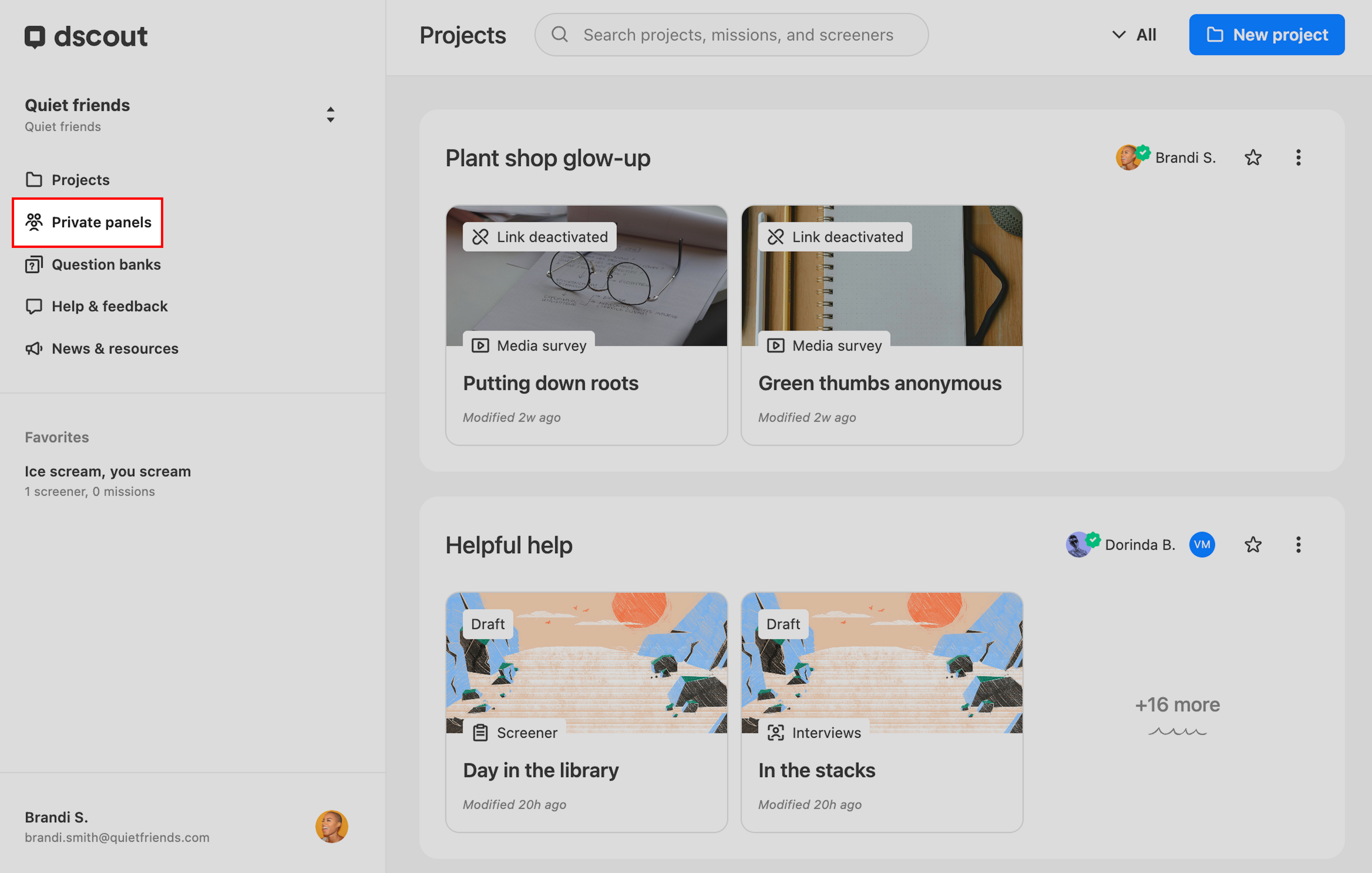Open options menu for Plant shop glow-up

[1298, 158]
